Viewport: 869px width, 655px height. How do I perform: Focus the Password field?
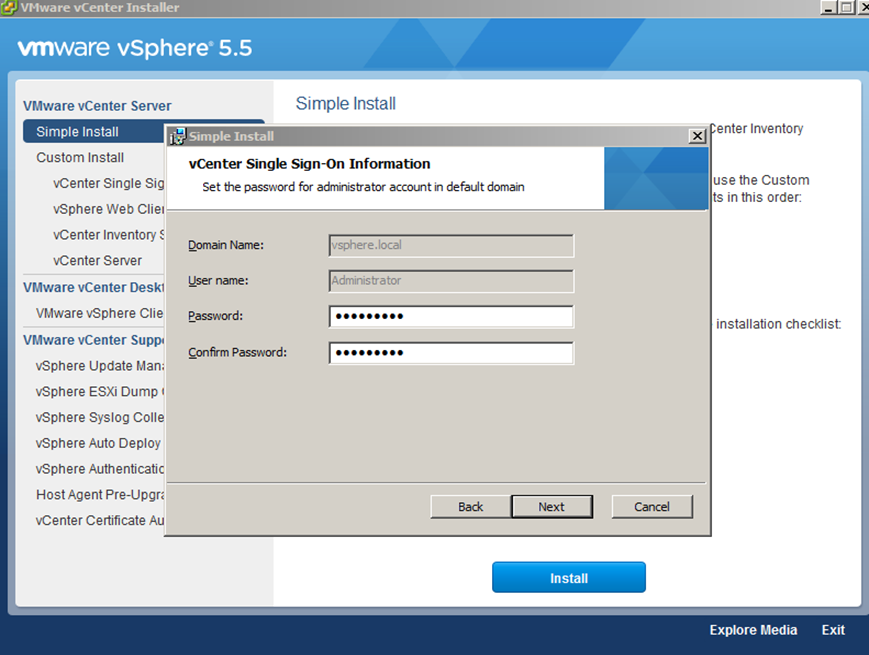coord(451,316)
